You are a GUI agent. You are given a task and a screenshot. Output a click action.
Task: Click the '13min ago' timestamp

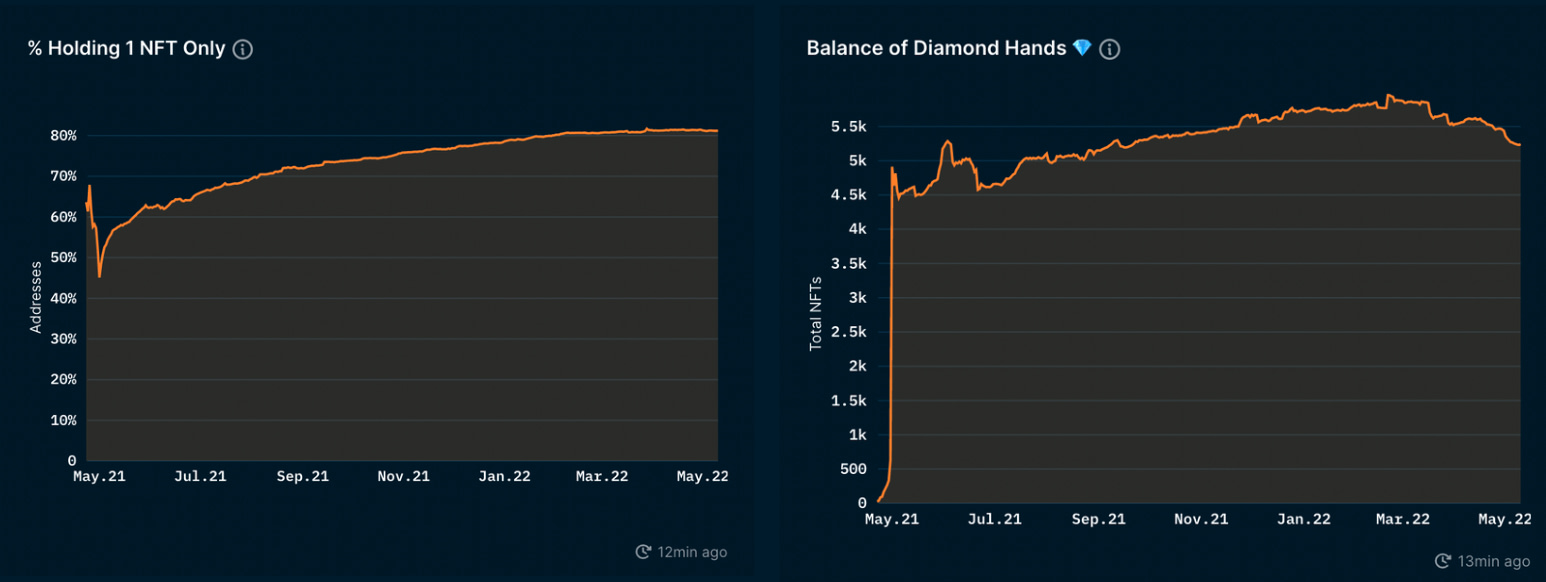tap(1492, 561)
